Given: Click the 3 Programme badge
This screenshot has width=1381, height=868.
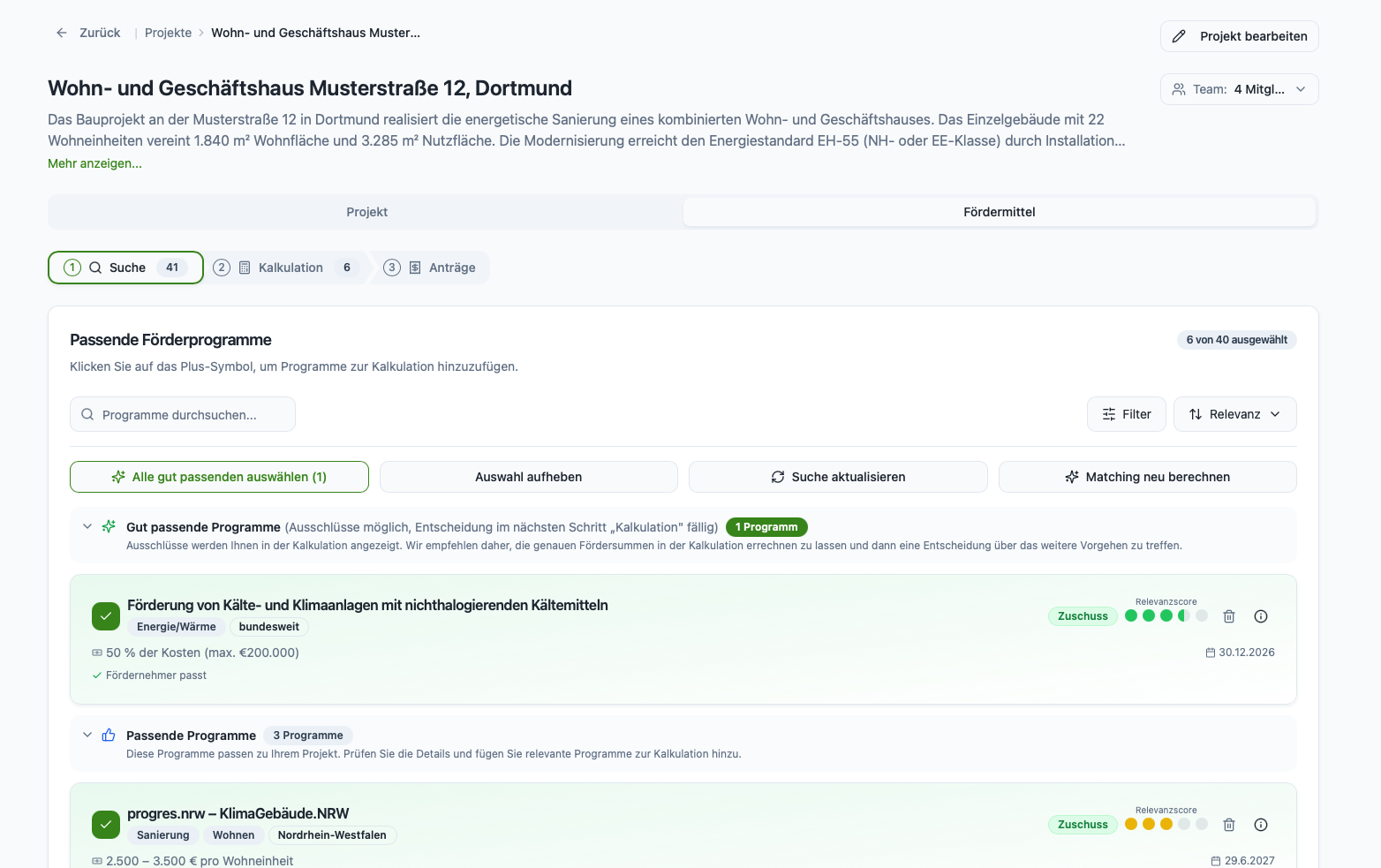Looking at the screenshot, I should click(308, 736).
